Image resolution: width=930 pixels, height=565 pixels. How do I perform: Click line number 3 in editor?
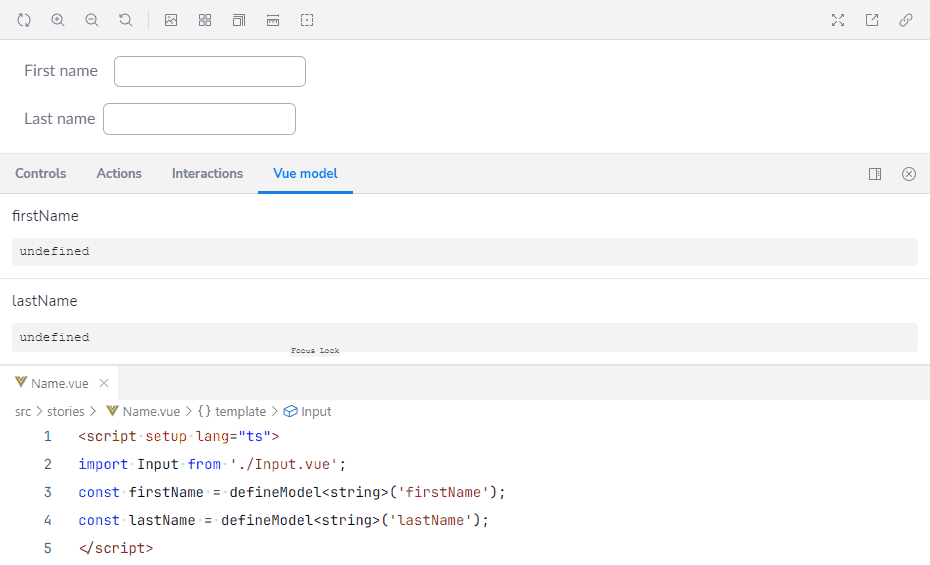pos(47,492)
